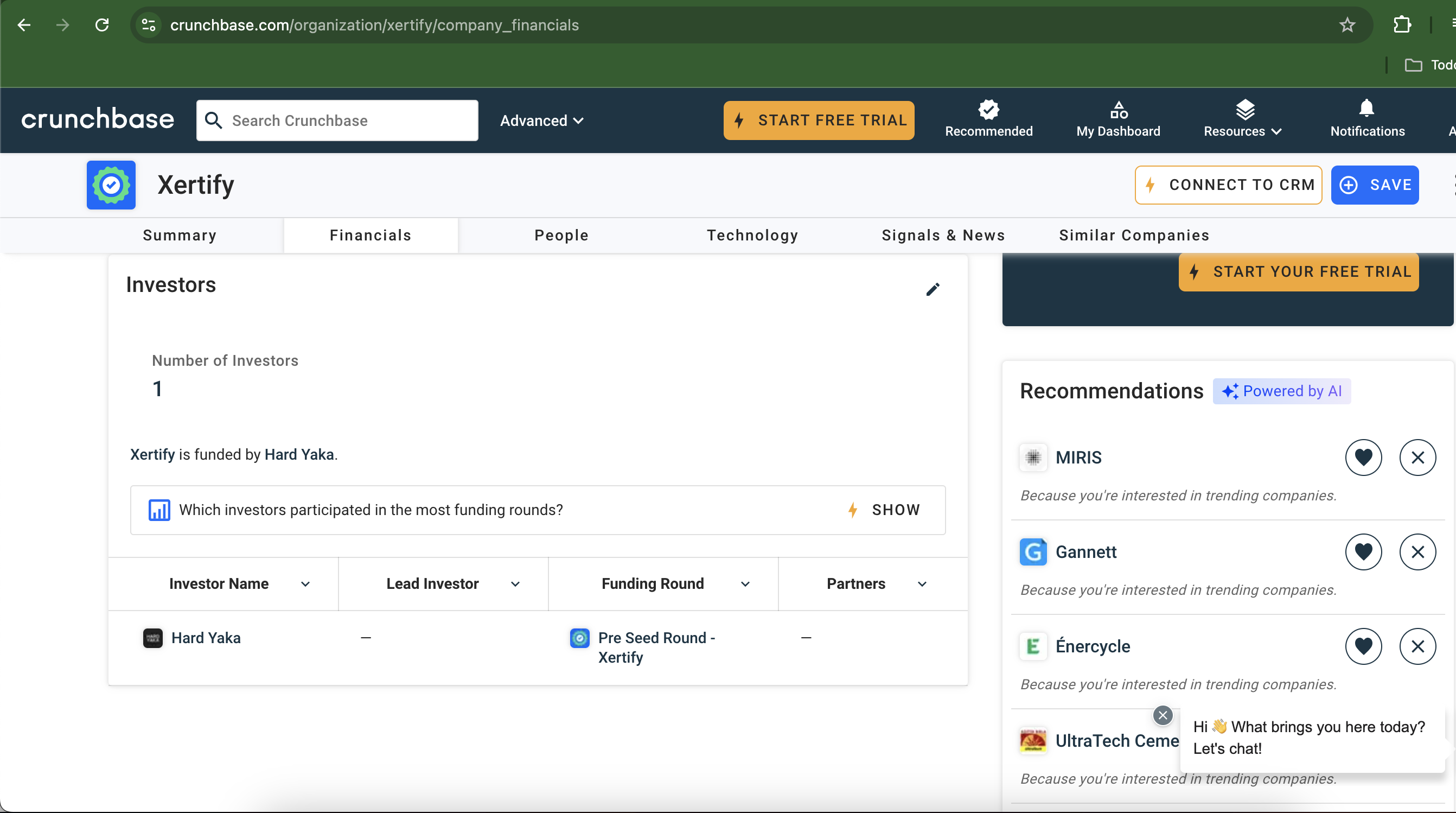
Task: Click the UltraTech Cement logo icon
Action: tap(1033, 741)
